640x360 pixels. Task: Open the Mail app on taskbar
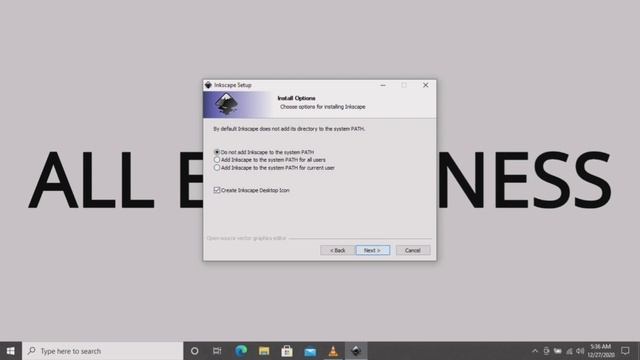tap(310, 351)
